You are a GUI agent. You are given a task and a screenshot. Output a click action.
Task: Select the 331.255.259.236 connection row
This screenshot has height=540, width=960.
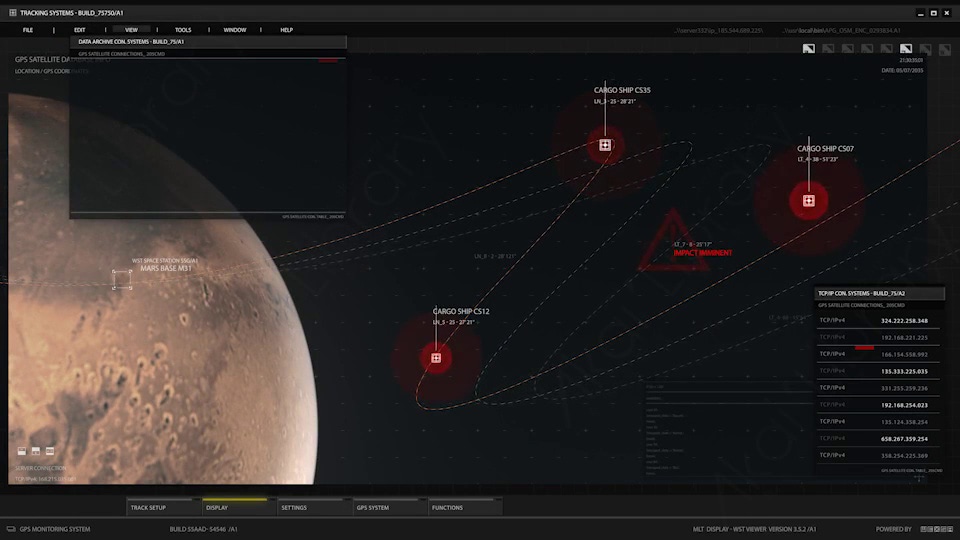(x=879, y=388)
